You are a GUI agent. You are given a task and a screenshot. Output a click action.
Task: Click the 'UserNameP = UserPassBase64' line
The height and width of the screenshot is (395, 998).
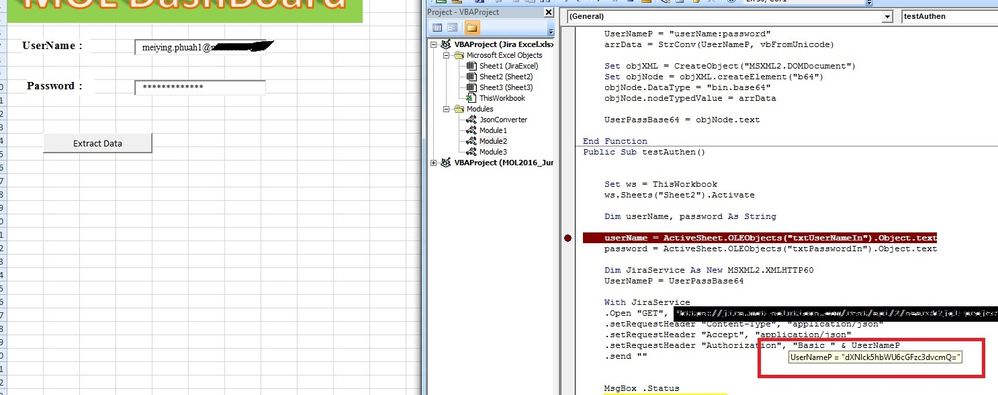(x=673, y=281)
